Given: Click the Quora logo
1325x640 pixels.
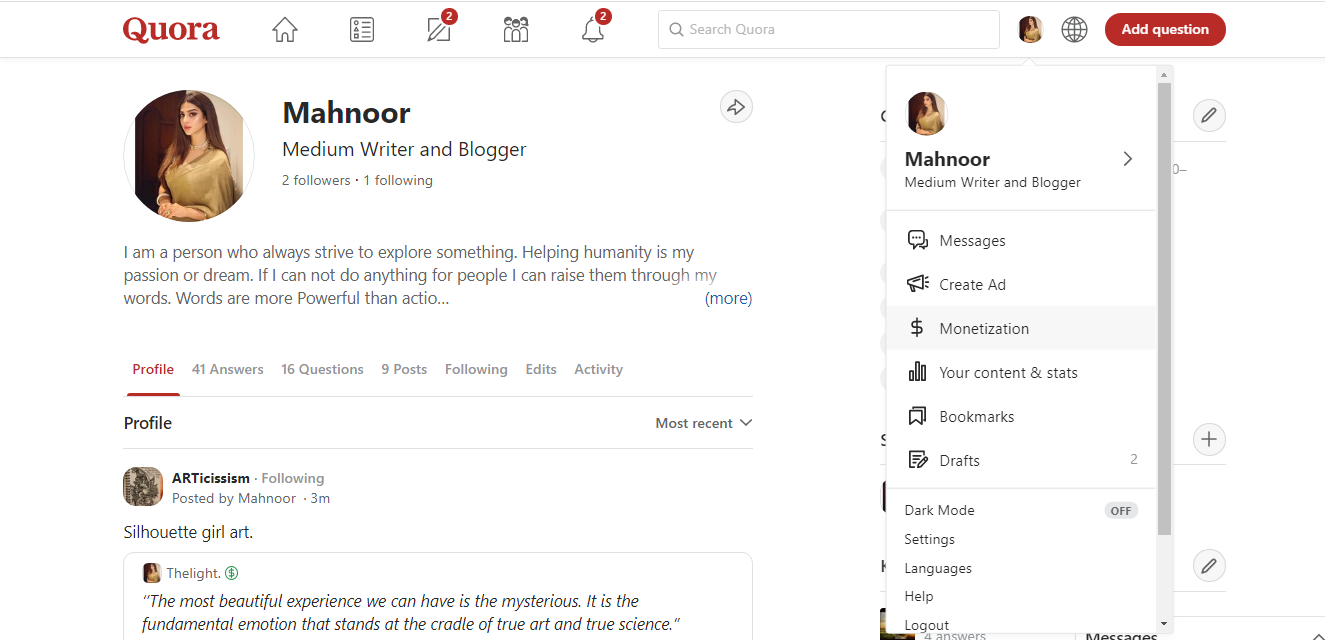Looking at the screenshot, I should click(x=171, y=29).
